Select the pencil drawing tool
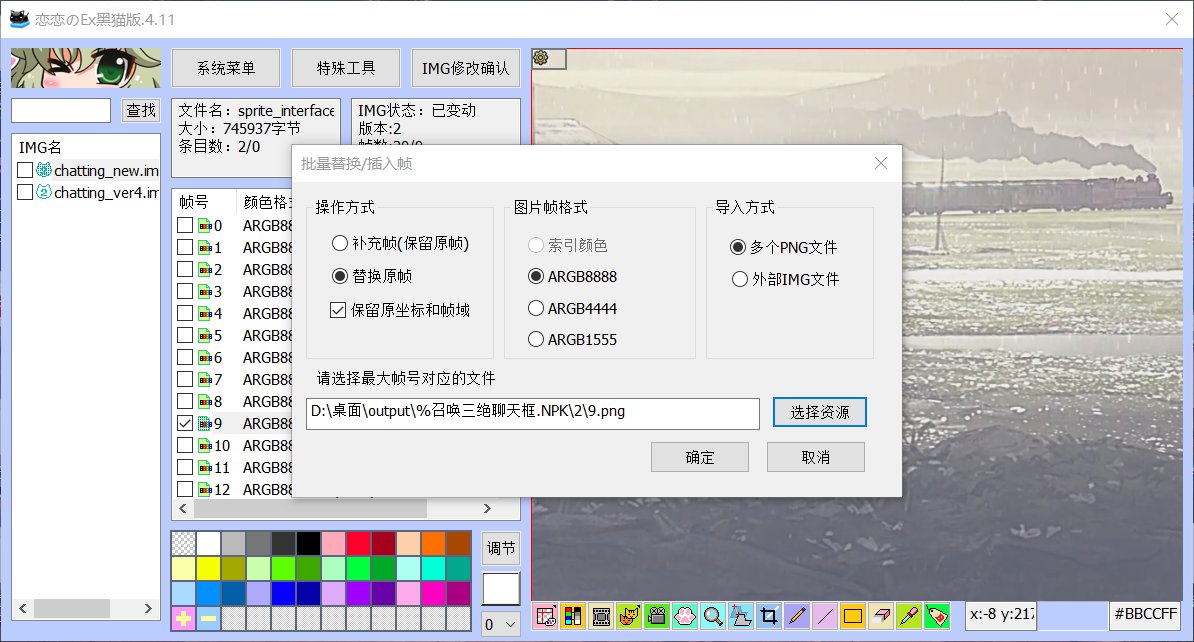Viewport: 1194px width, 642px height. 796,616
